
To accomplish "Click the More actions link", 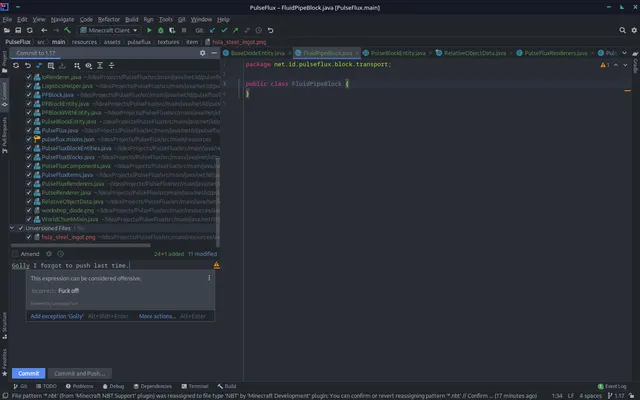I will 157,316.
